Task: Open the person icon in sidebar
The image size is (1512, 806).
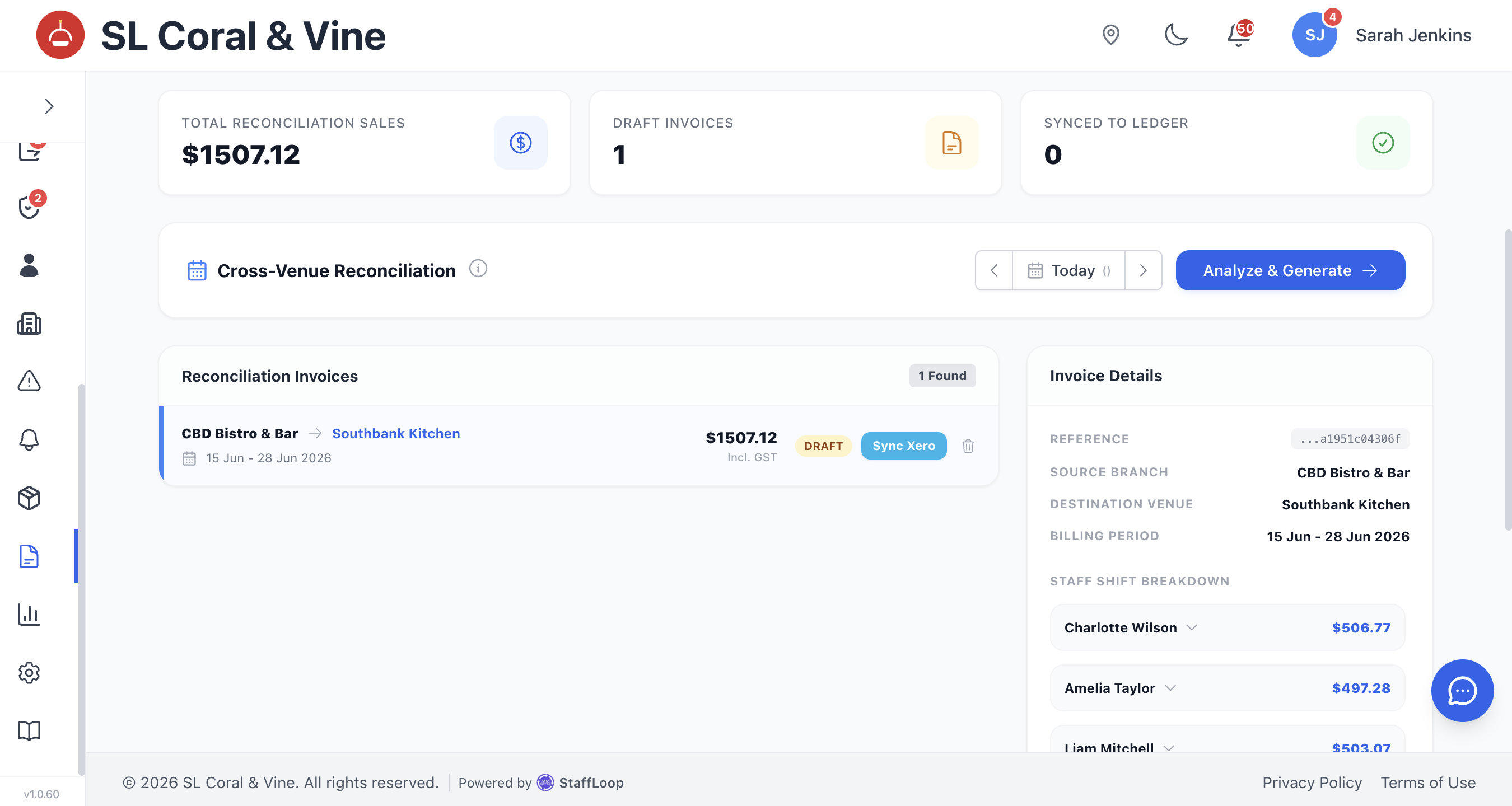Action: 29,265
